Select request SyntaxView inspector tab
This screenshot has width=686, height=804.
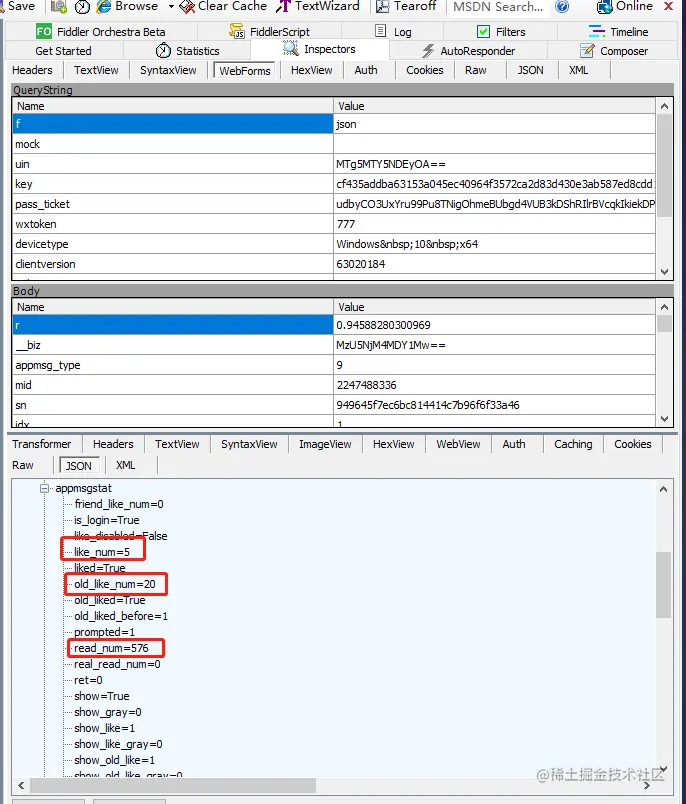[168, 70]
